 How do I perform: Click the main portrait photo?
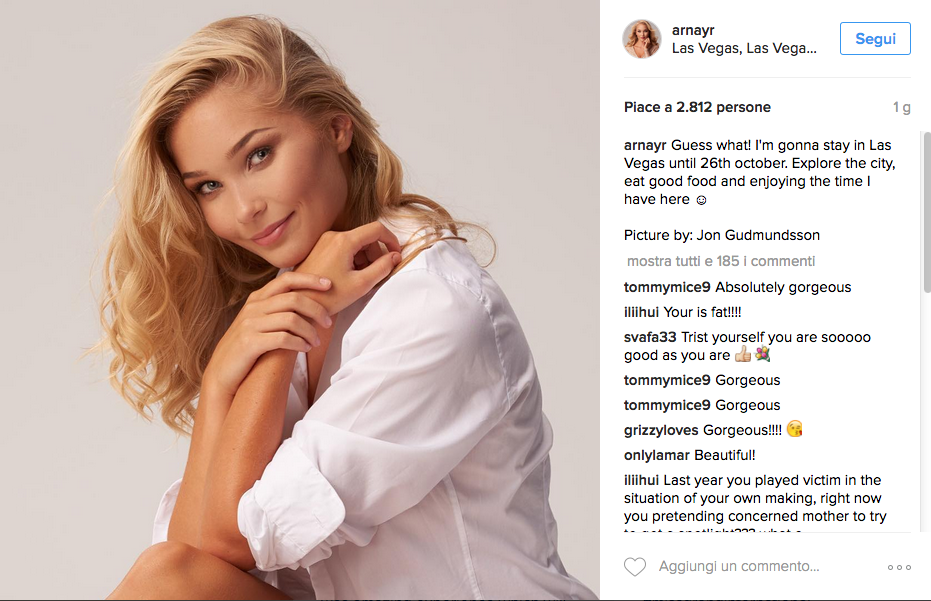tap(300, 300)
